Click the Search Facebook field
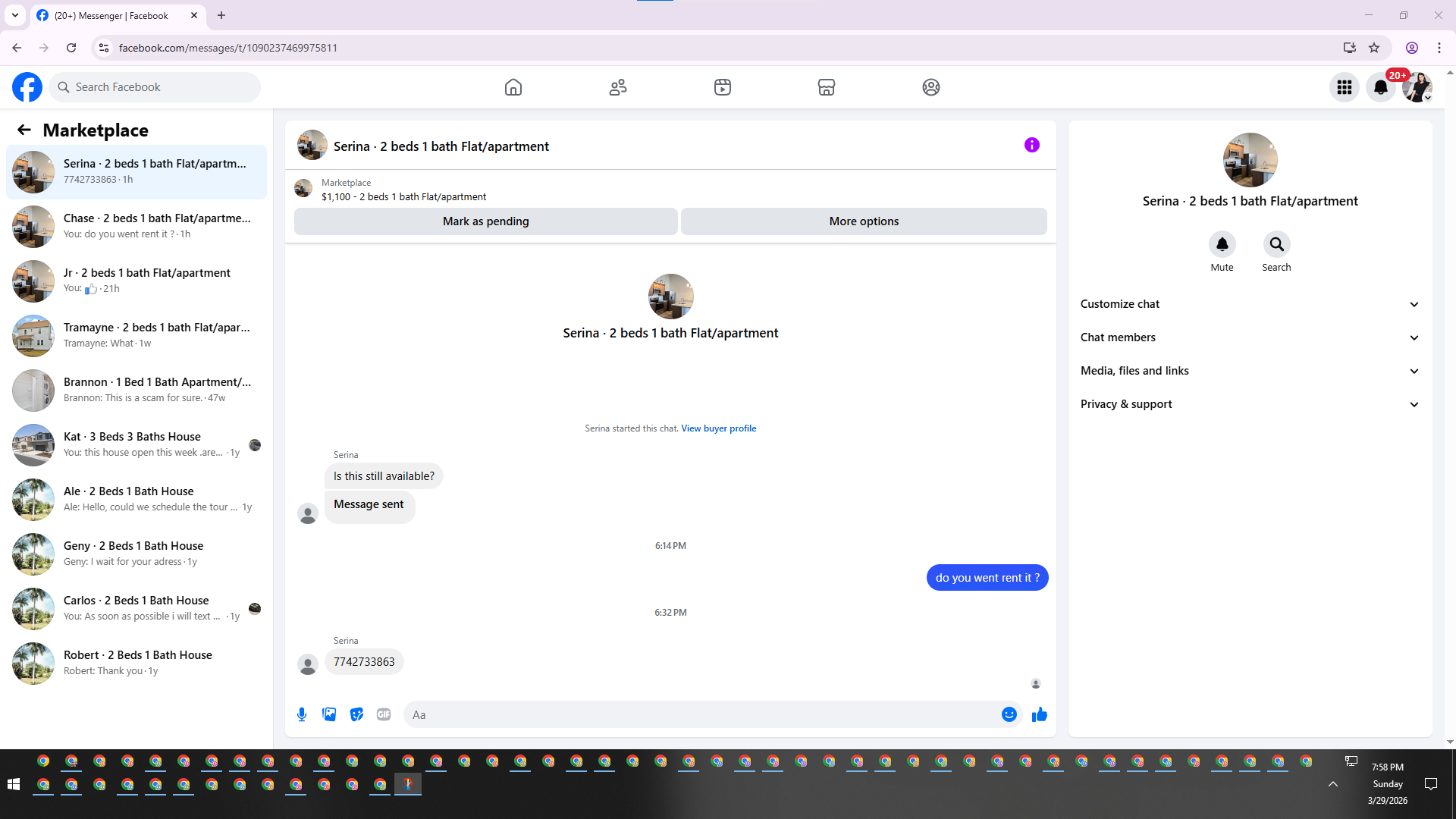The image size is (1456, 819). [x=155, y=87]
